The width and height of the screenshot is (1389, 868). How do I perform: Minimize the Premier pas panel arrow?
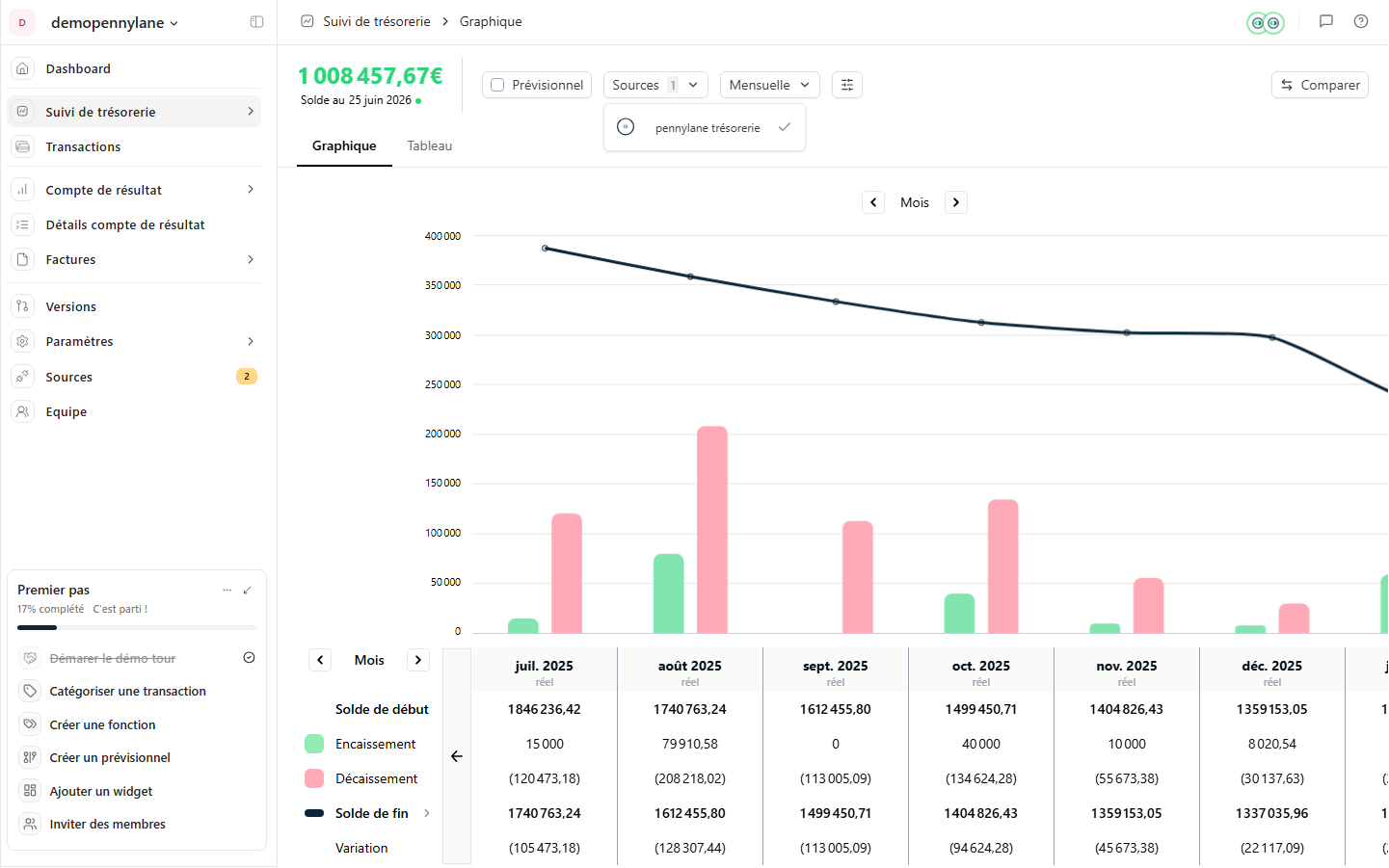[x=248, y=591]
